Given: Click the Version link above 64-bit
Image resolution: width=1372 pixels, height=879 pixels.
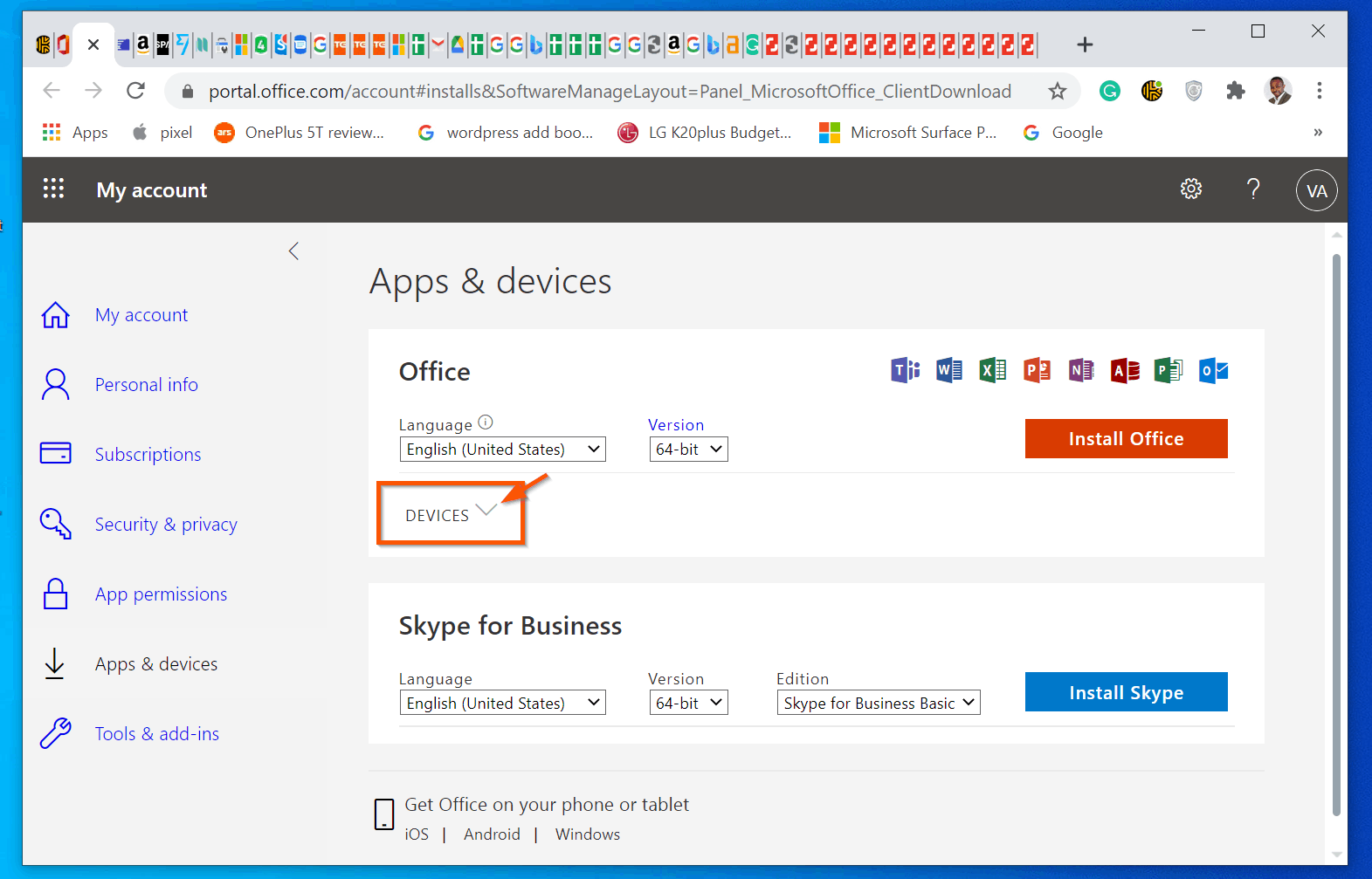Looking at the screenshot, I should [676, 425].
